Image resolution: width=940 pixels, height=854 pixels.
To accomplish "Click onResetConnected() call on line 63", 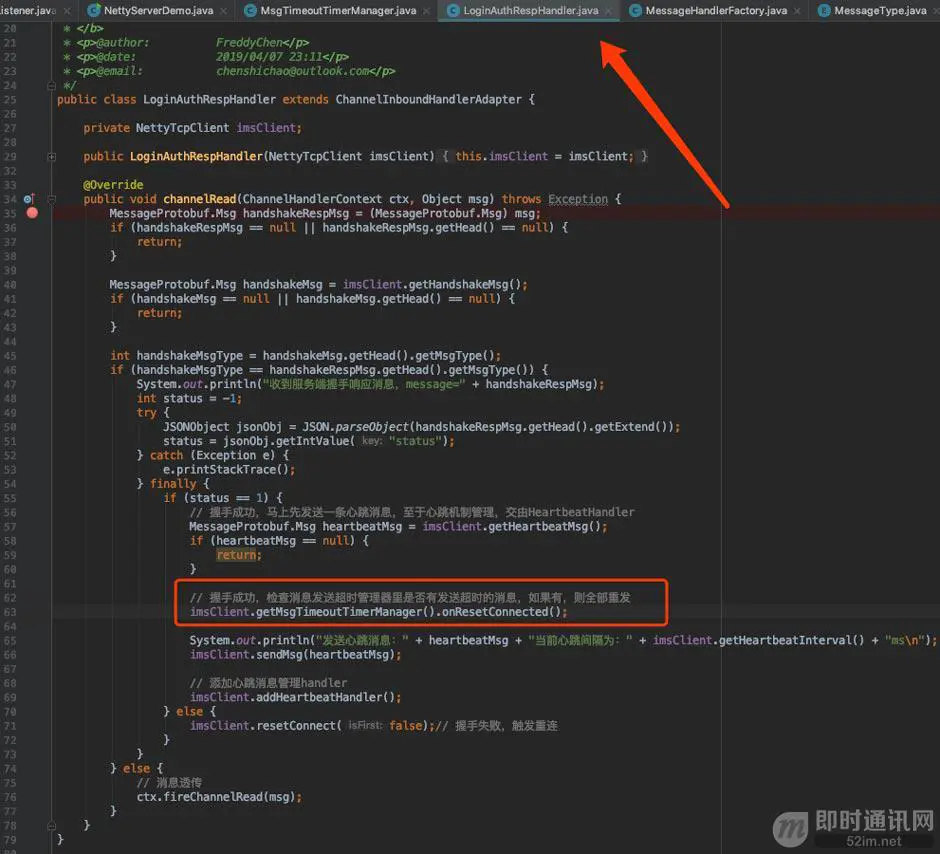I will click(501, 612).
